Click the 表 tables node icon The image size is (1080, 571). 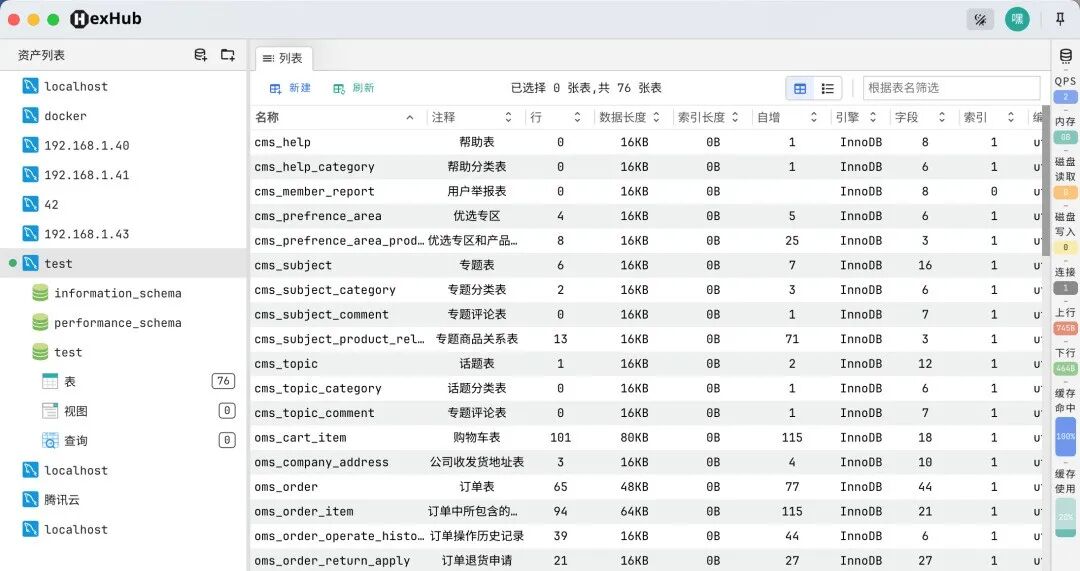(x=50, y=381)
